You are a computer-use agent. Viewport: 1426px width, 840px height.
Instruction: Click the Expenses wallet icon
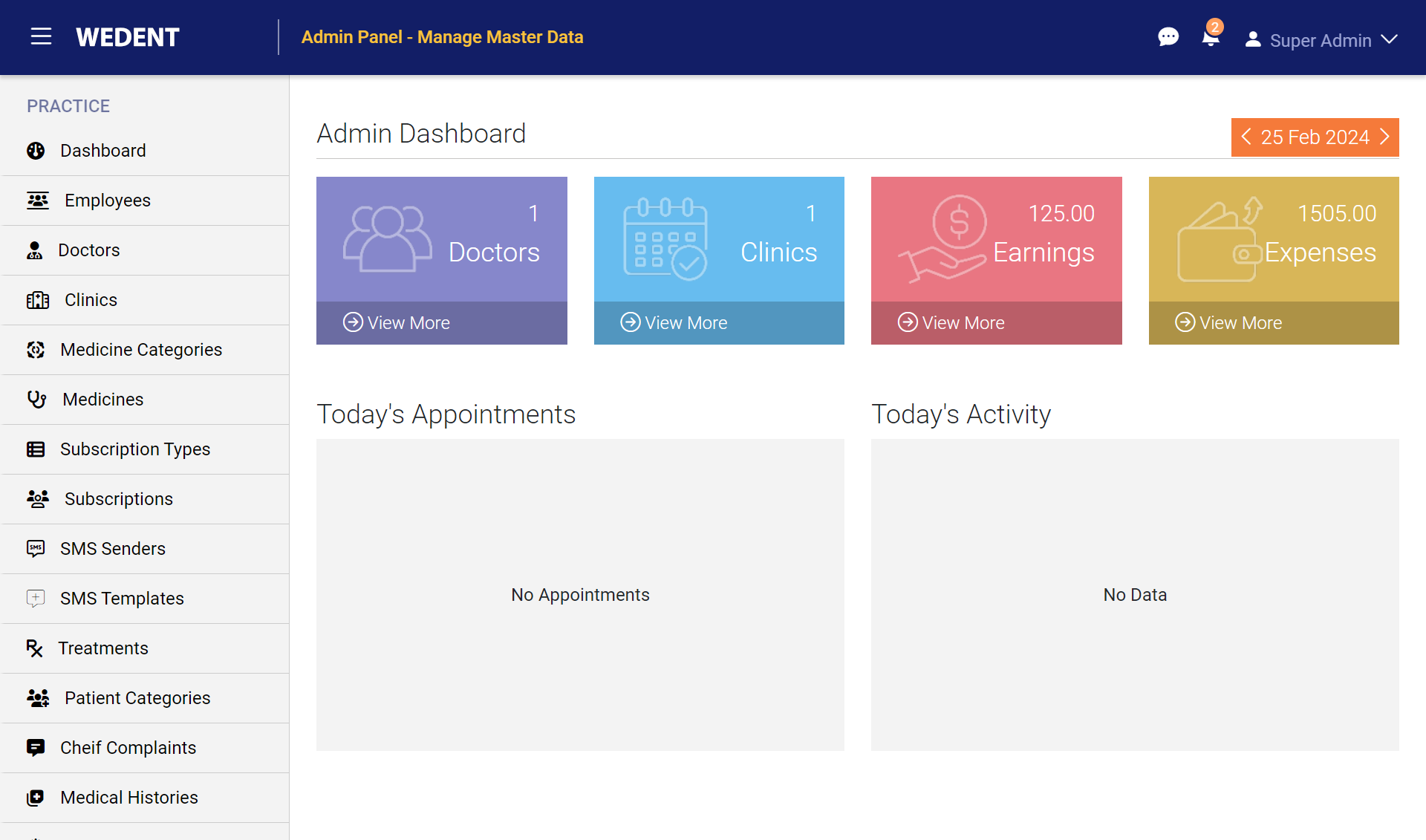click(1220, 240)
